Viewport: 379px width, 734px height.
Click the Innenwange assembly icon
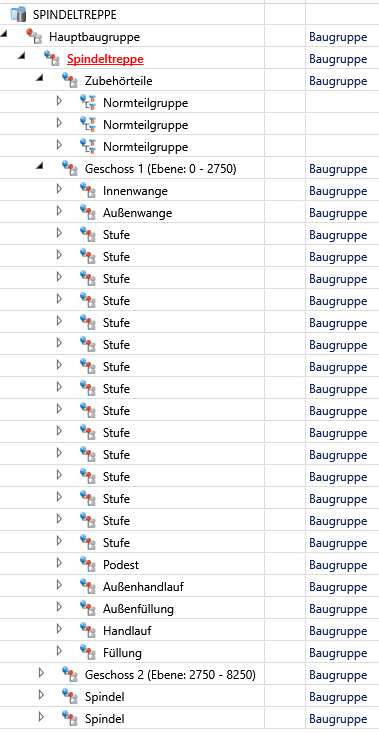click(x=88, y=191)
